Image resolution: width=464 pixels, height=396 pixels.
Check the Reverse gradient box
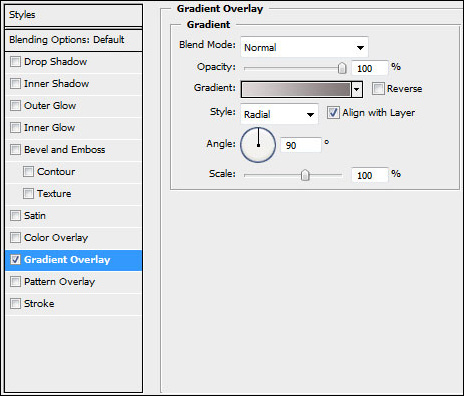coord(378,89)
